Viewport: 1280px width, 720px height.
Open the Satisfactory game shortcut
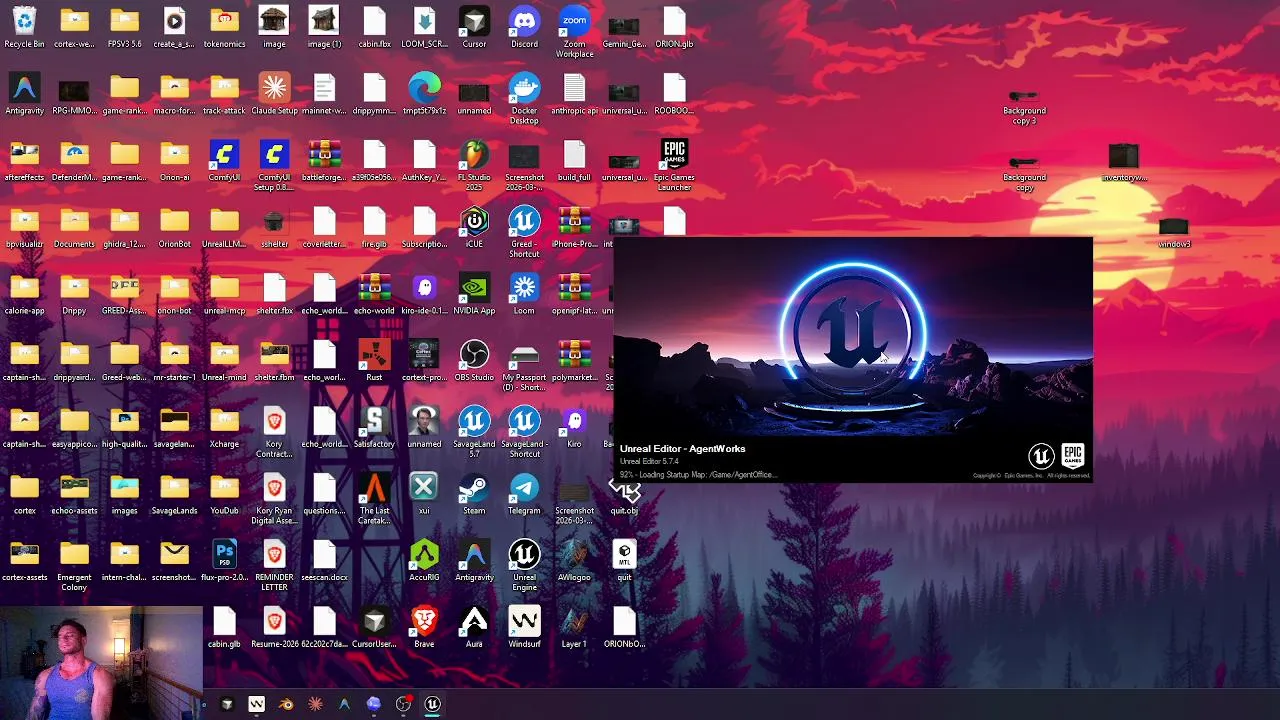(x=374, y=428)
